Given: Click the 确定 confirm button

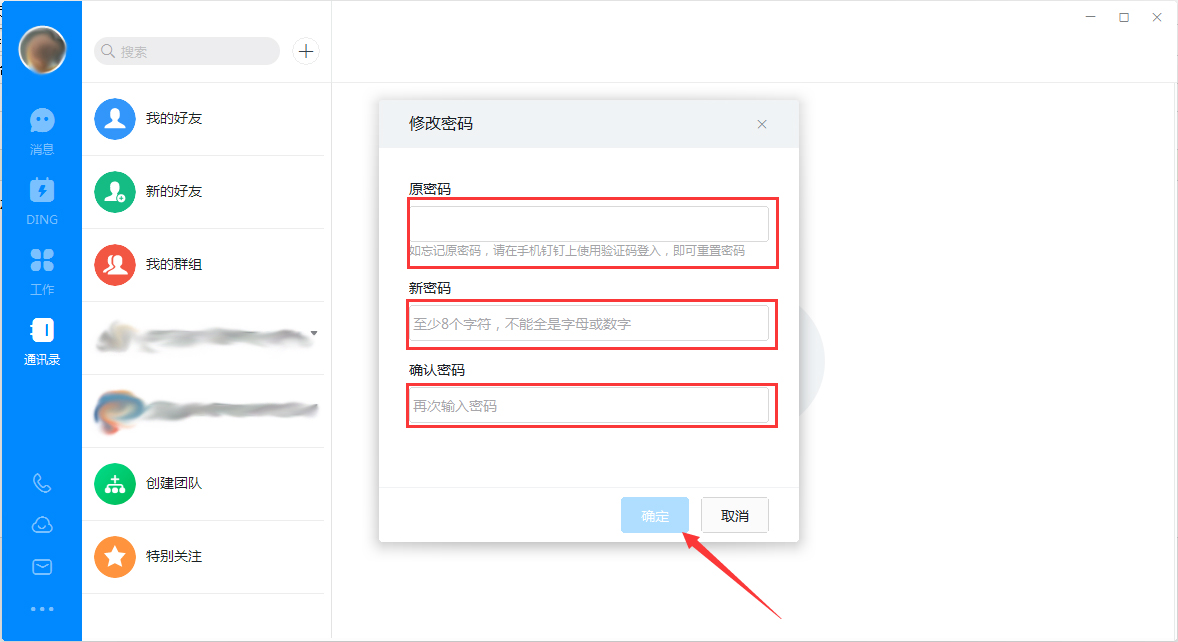Looking at the screenshot, I should [654, 515].
